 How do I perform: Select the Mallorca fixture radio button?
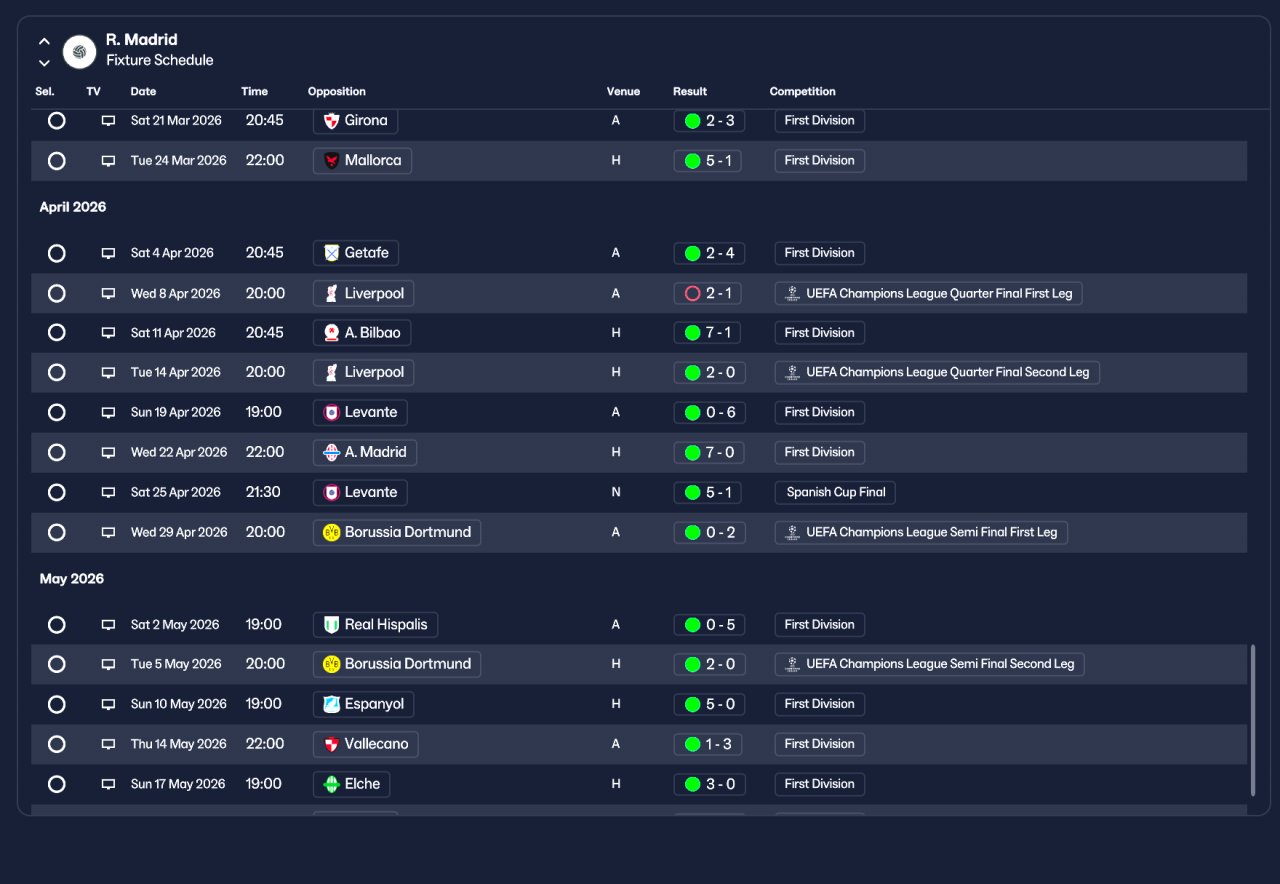(x=57, y=161)
